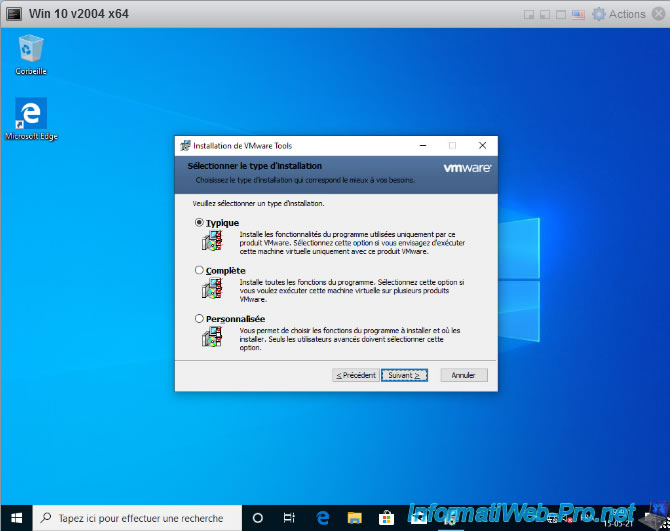This screenshot has width=670, height=531.
Task: Click the Suivant button
Action: point(404,375)
